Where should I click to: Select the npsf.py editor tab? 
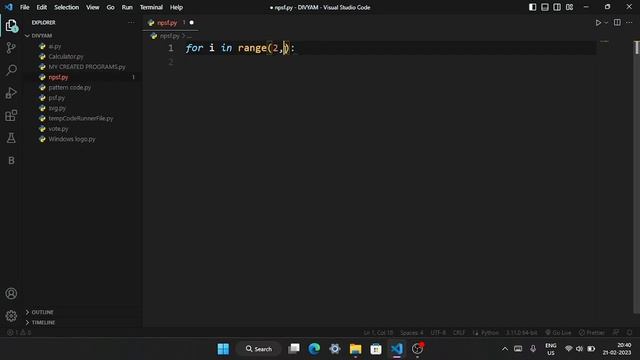coord(171,23)
